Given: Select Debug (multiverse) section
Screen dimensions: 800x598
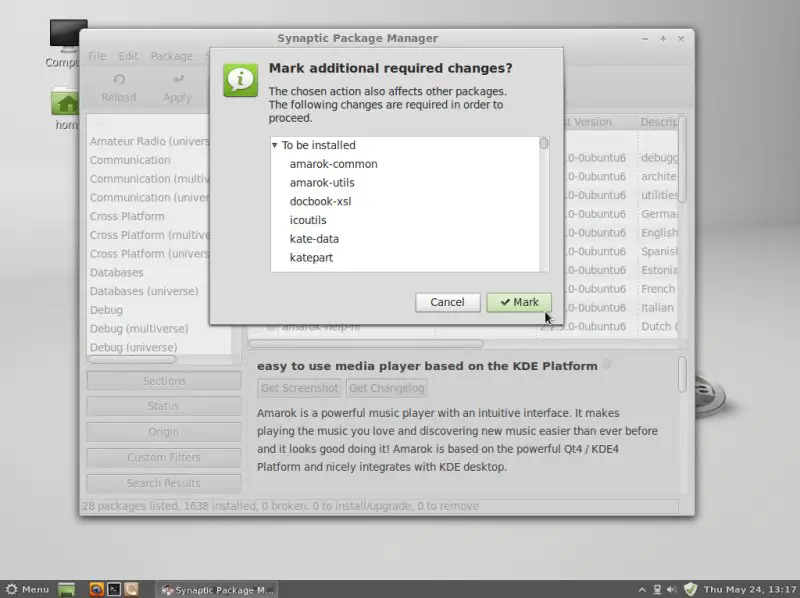Looking at the screenshot, I should click(x=139, y=329).
